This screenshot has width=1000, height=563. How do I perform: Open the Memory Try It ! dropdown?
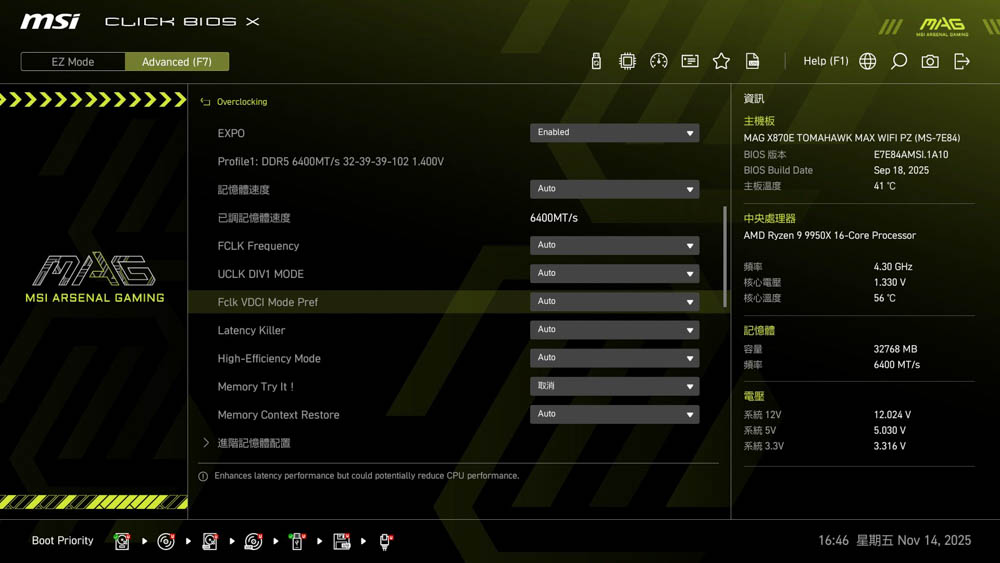click(614, 386)
